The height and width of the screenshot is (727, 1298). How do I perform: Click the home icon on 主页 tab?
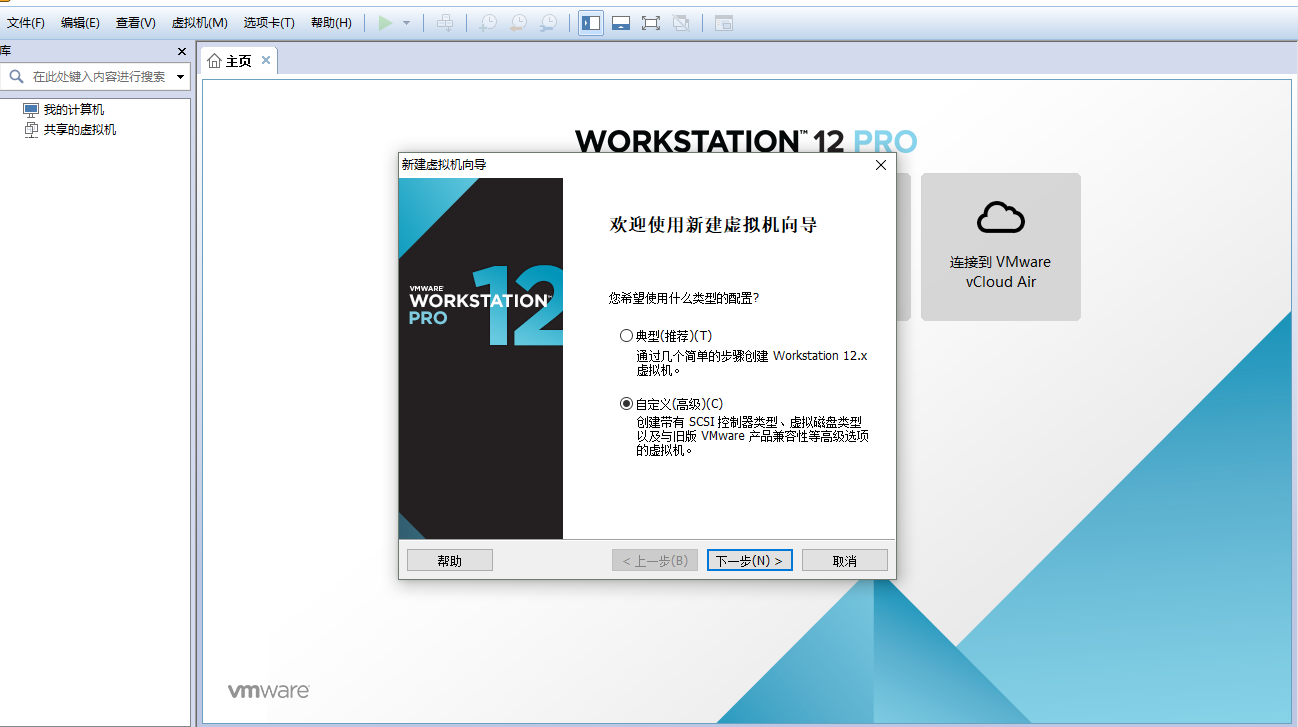214,61
